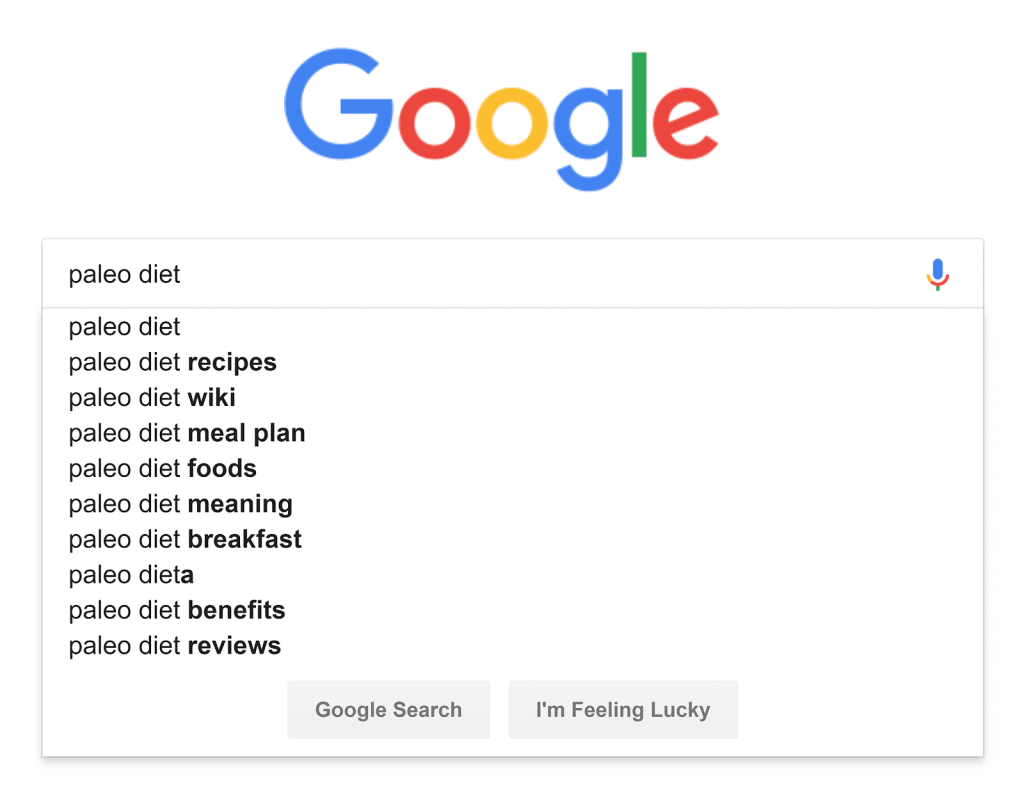The image size is (1024, 806).
Task: Choose the 'paleo diet wiki' suggestion
Action: point(151,397)
